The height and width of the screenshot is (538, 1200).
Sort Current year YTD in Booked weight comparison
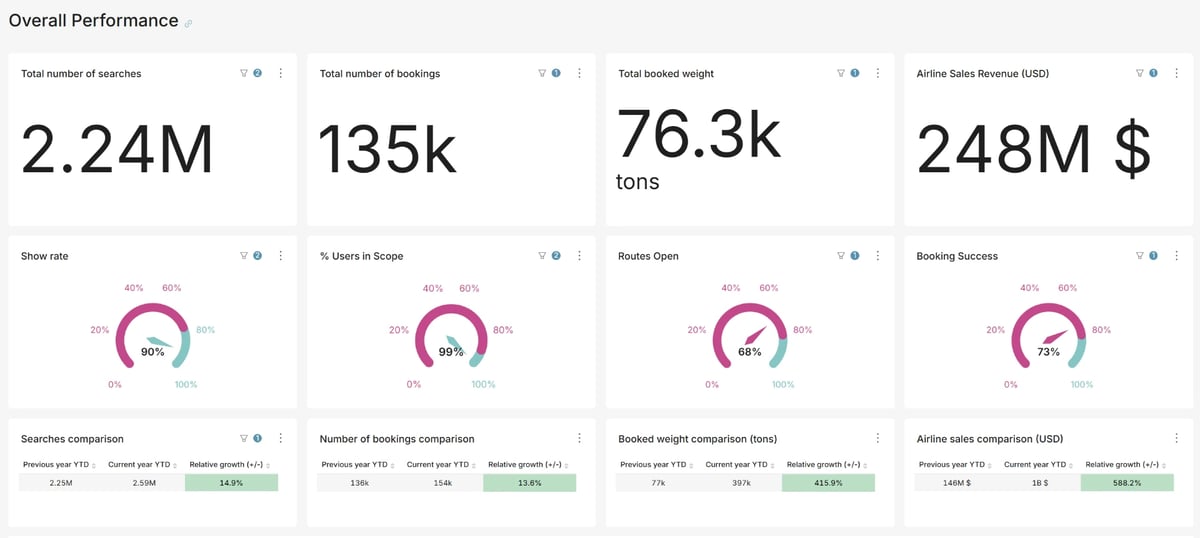pos(771,465)
